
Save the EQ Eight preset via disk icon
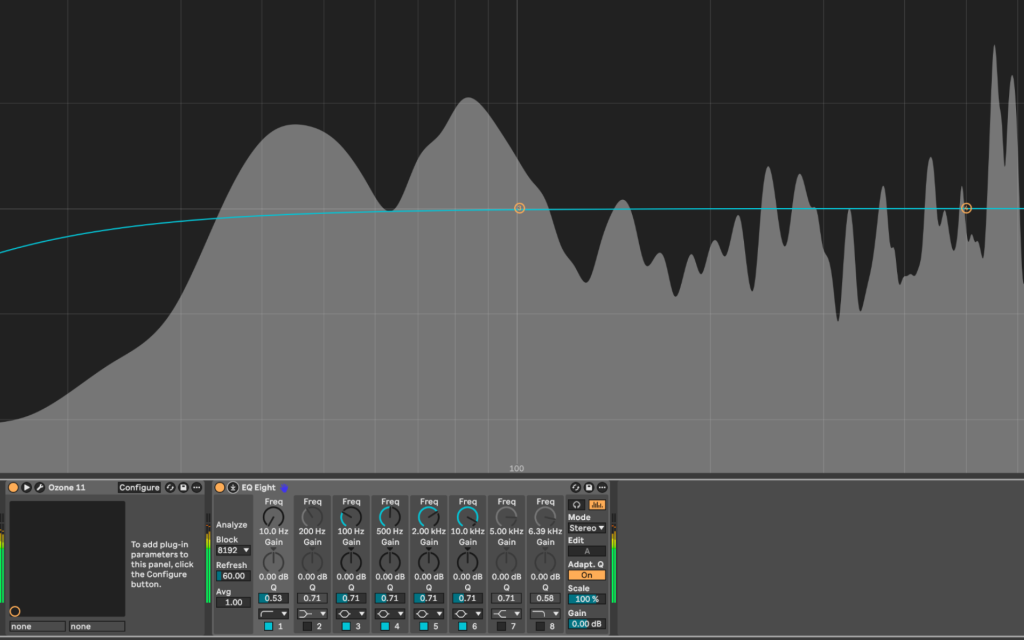click(589, 488)
